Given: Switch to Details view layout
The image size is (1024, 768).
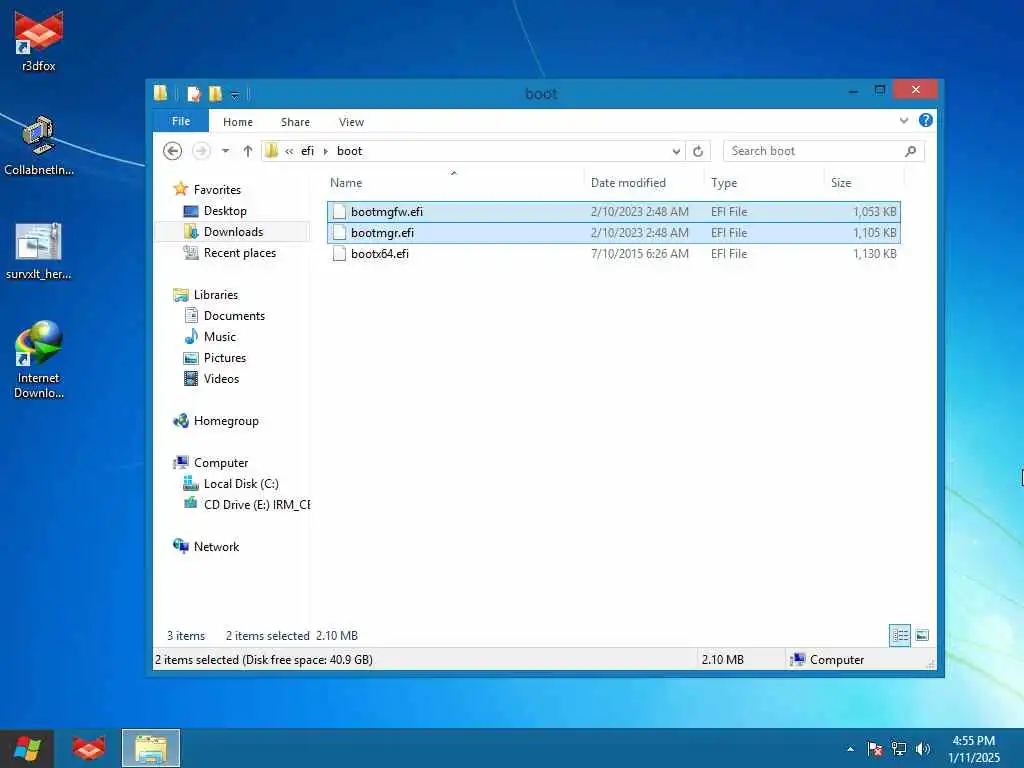Looking at the screenshot, I should (x=900, y=635).
